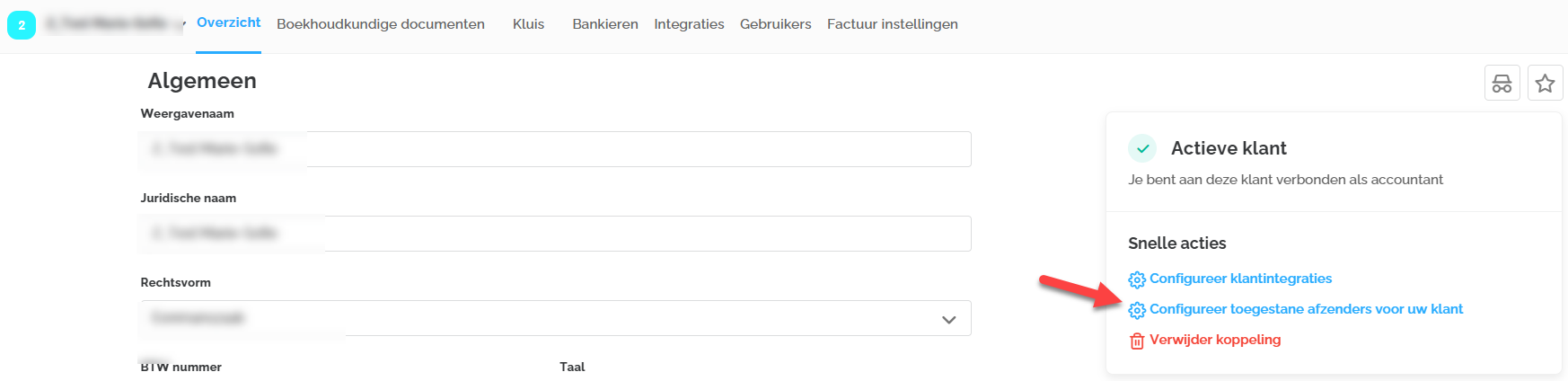
Task: Click the green checkmark status icon
Action: click(x=1142, y=148)
